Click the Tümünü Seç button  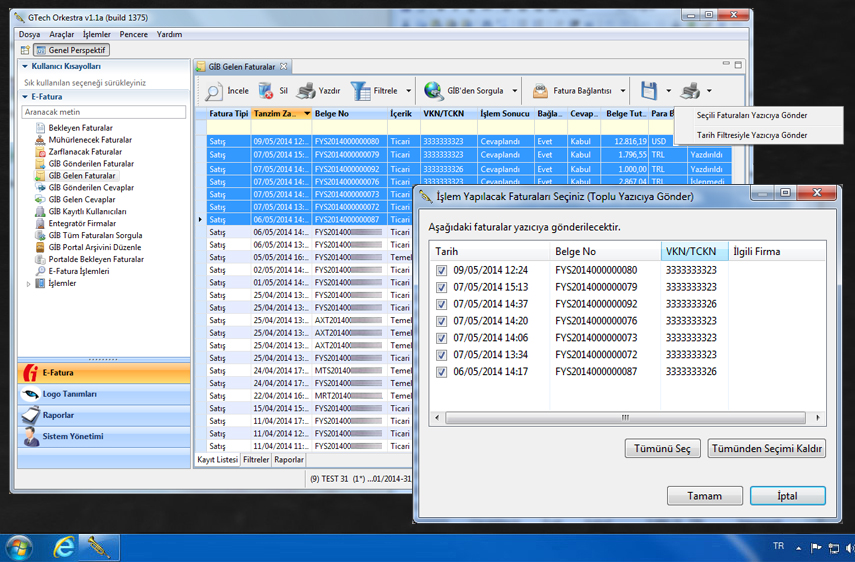click(662, 449)
